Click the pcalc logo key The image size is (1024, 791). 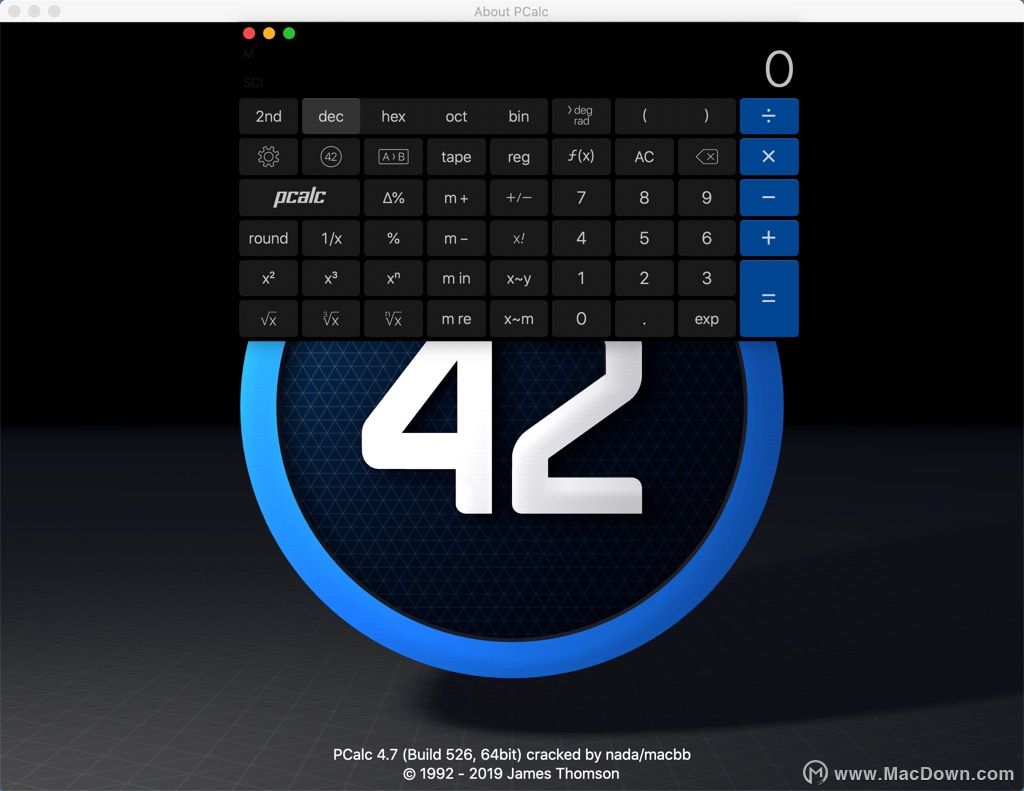tap(300, 197)
